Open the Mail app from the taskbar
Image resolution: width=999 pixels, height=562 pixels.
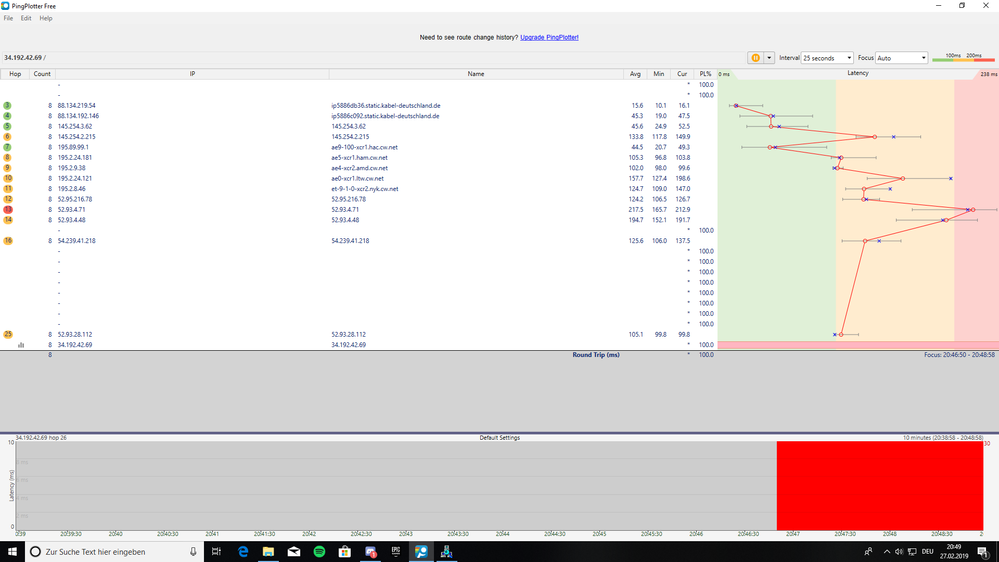294,552
